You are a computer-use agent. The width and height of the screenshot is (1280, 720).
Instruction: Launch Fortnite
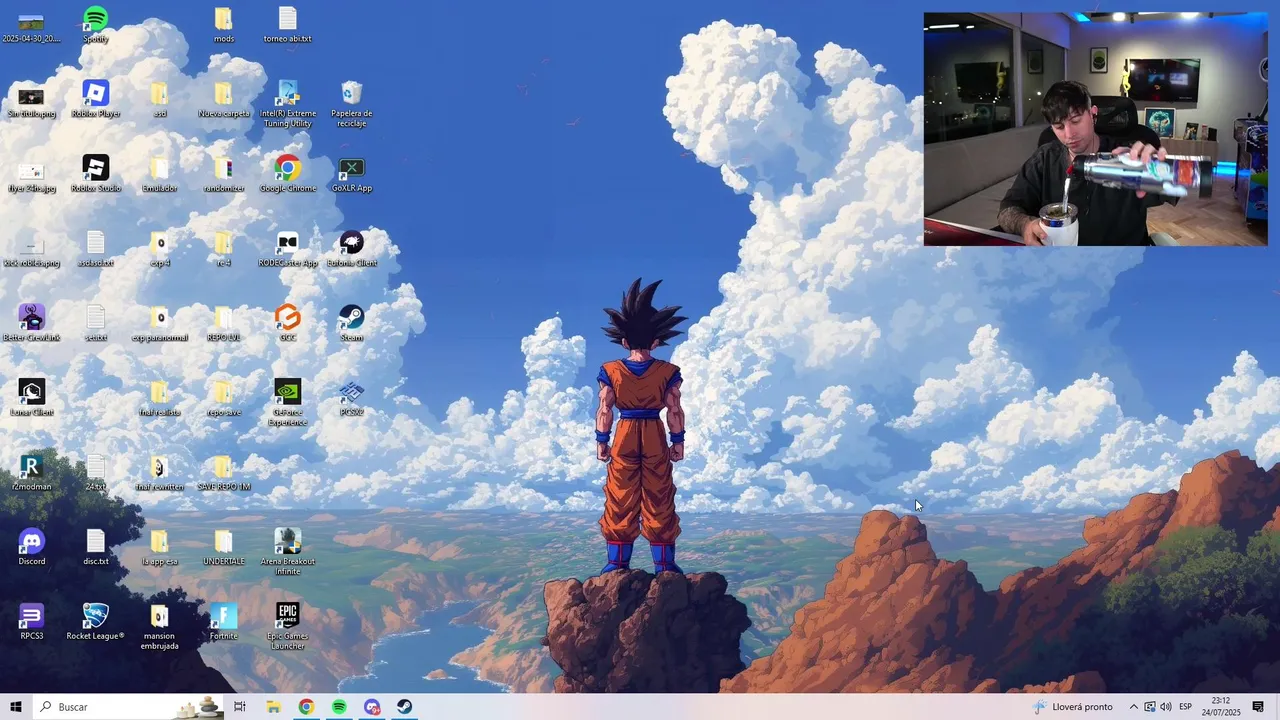[x=224, y=622]
